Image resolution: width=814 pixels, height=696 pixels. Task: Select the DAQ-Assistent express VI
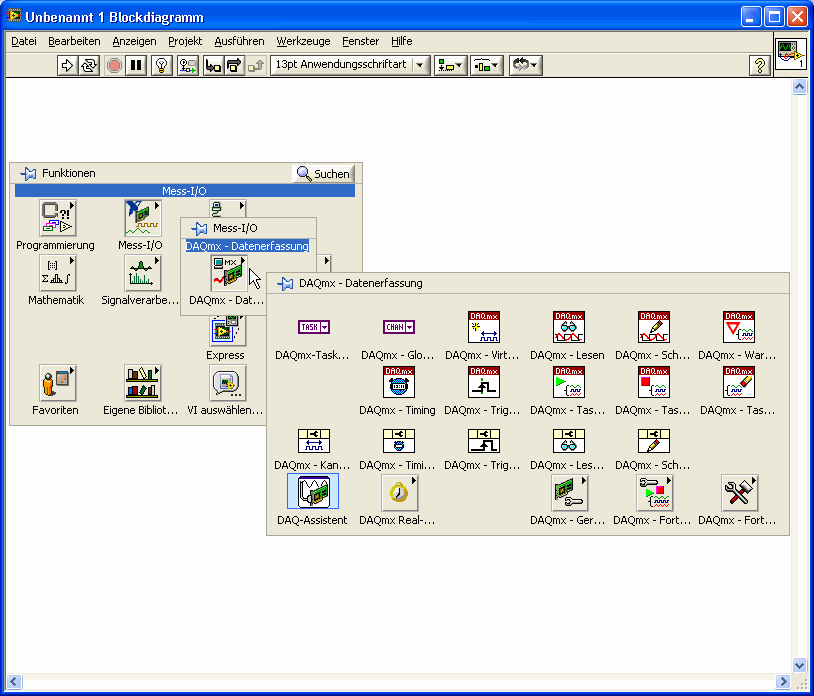pos(312,493)
